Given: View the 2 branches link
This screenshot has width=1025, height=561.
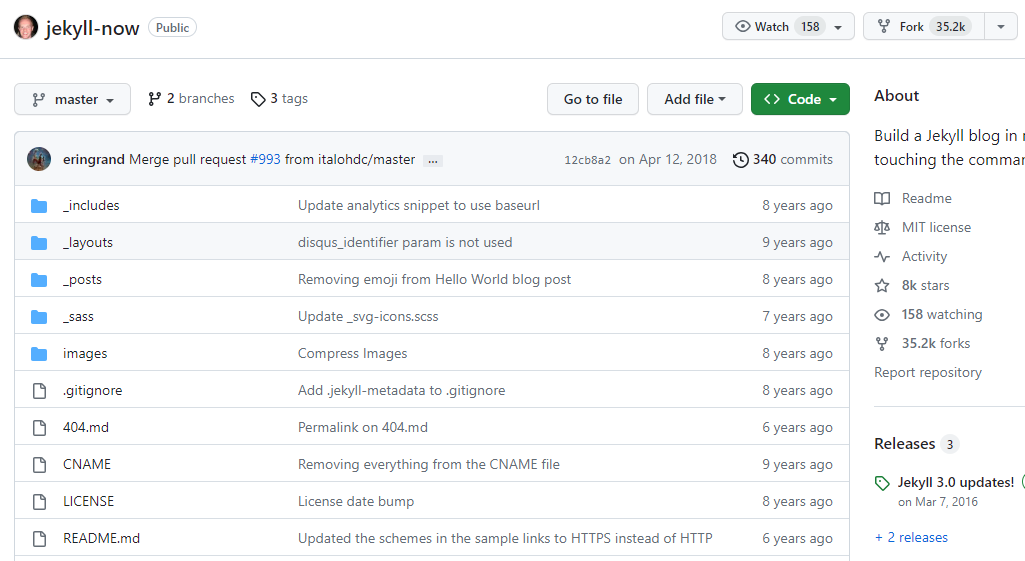Looking at the screenshot, I should point(191,99).
